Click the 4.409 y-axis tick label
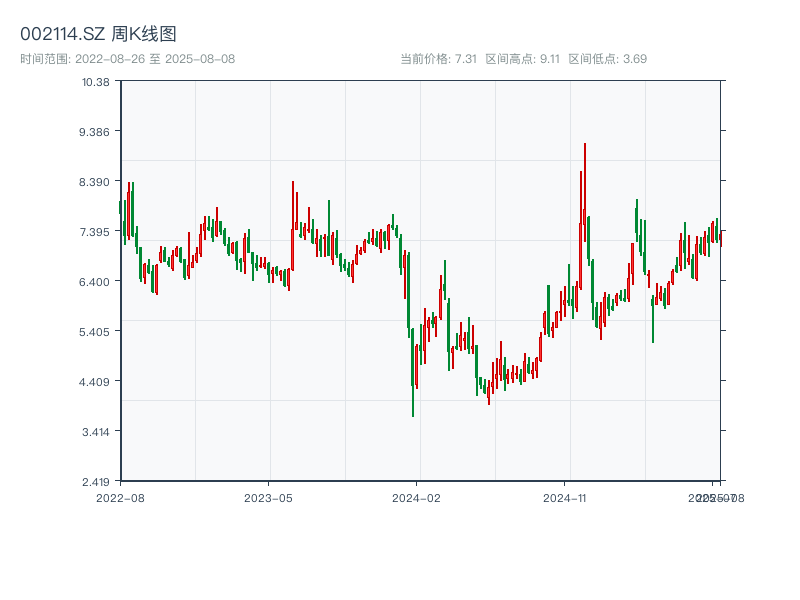 click(x=97, y=381)
